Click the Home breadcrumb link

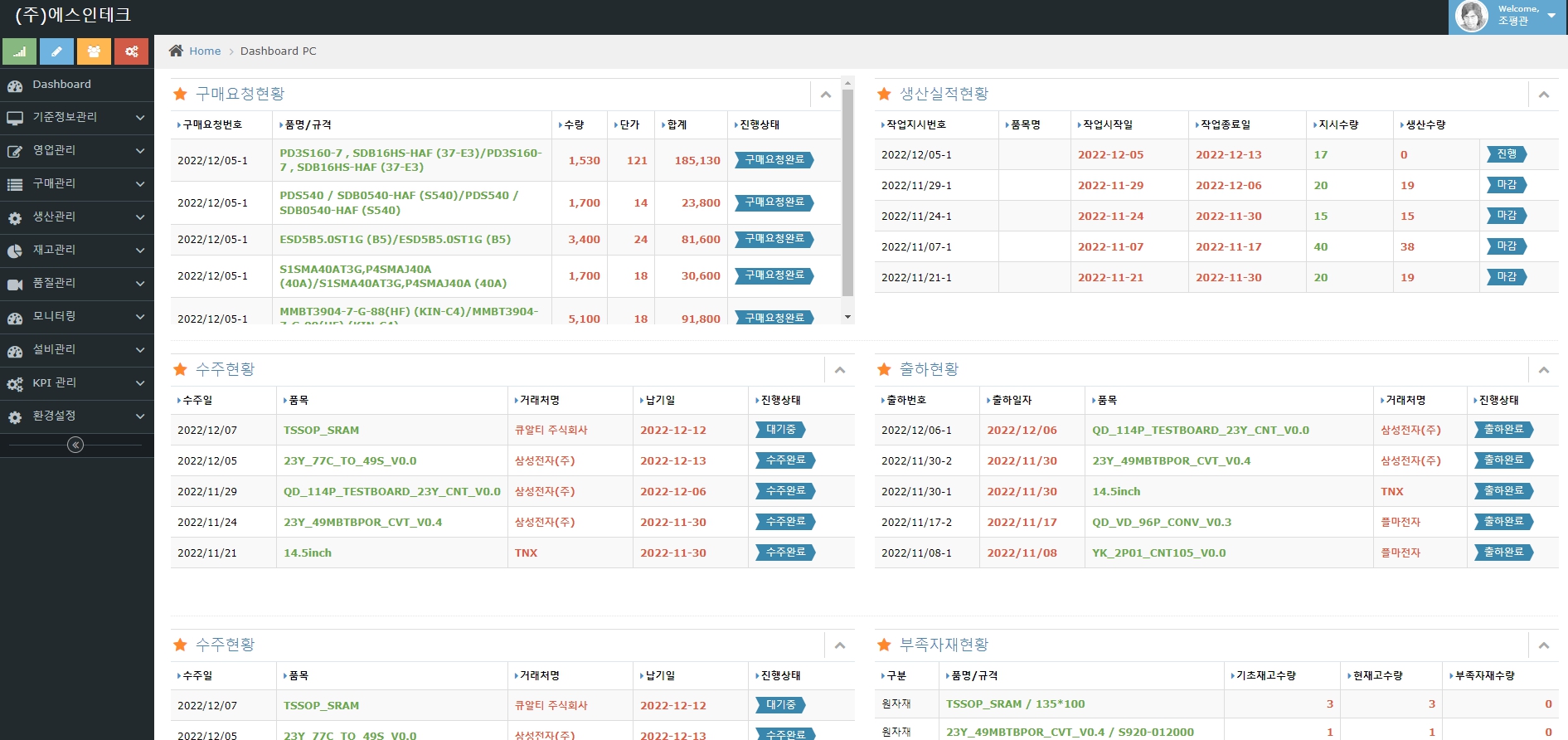(x=205, y=51)
